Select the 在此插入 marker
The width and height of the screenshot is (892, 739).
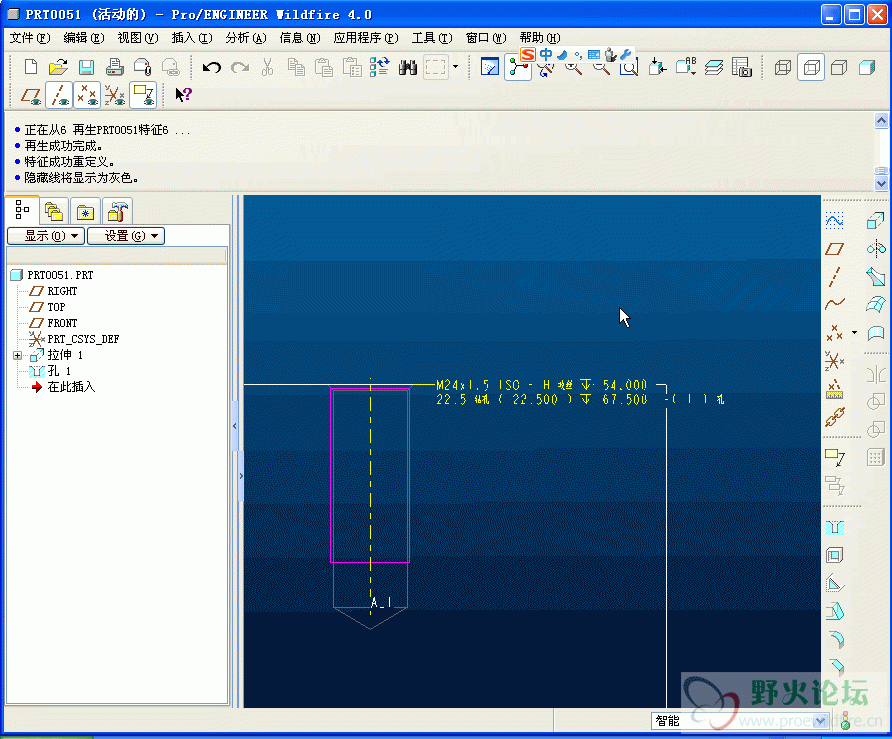[x=71, y=387]
